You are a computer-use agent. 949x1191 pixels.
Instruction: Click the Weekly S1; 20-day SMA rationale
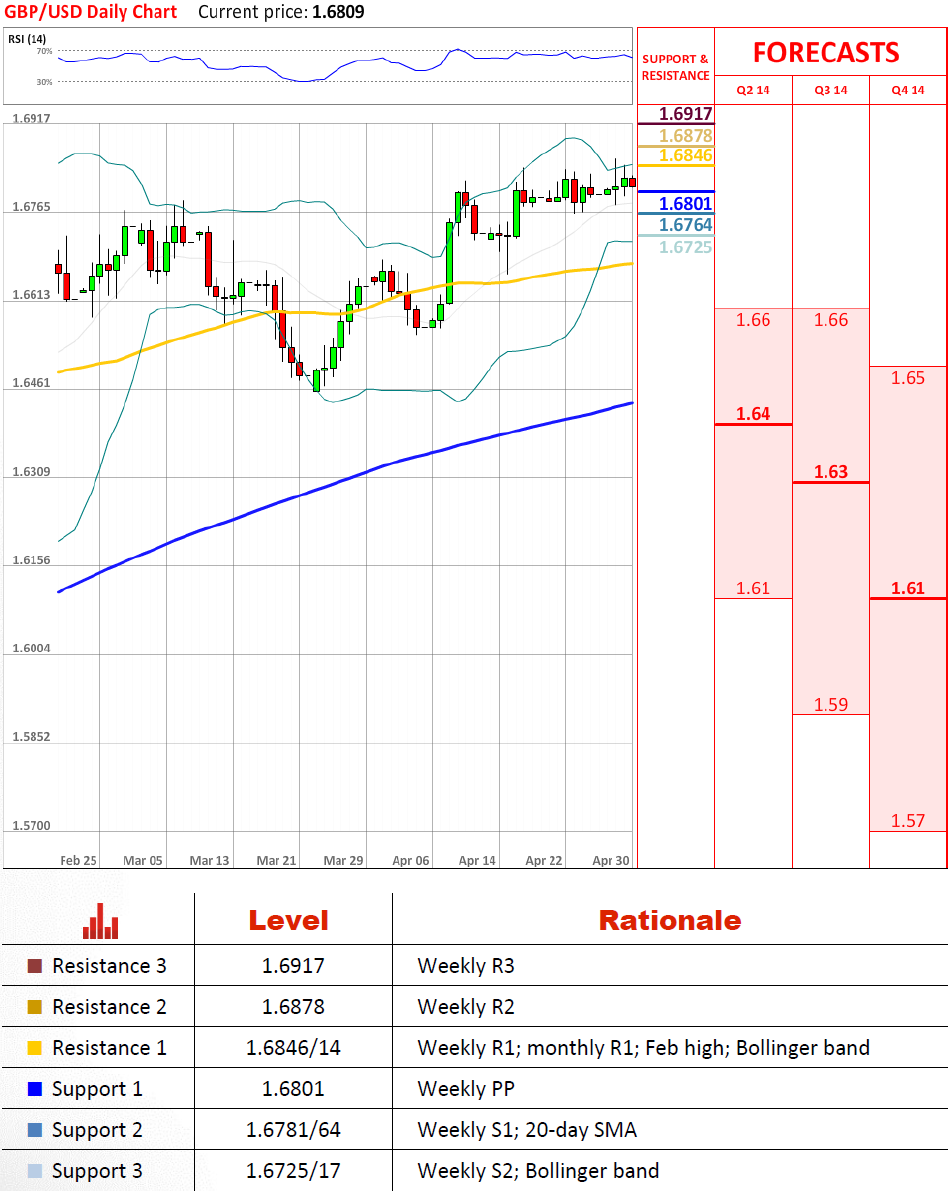(x=527, y=1130)
